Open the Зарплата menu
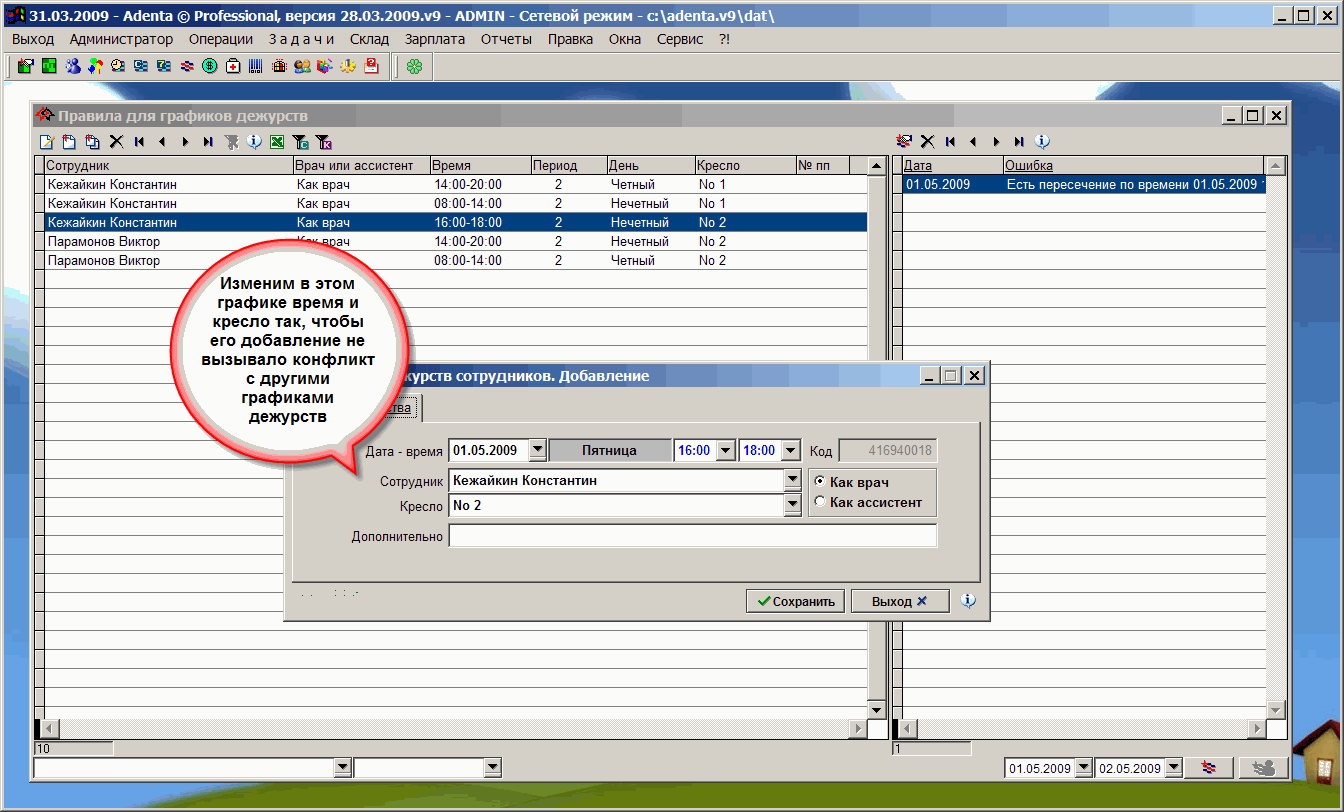 click(435, 39)
